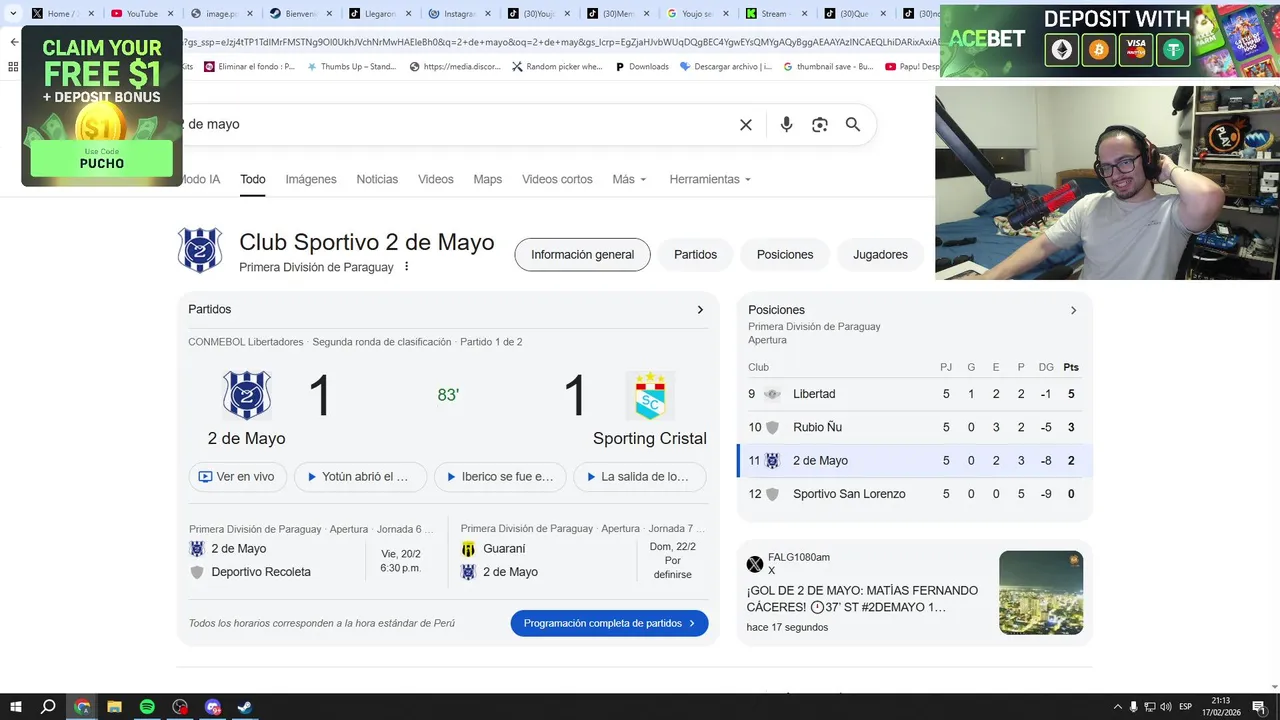Open the X profile icon of FALG1080am
Image resolution: width=1280 pixels, height=720 pixels.
755,564
